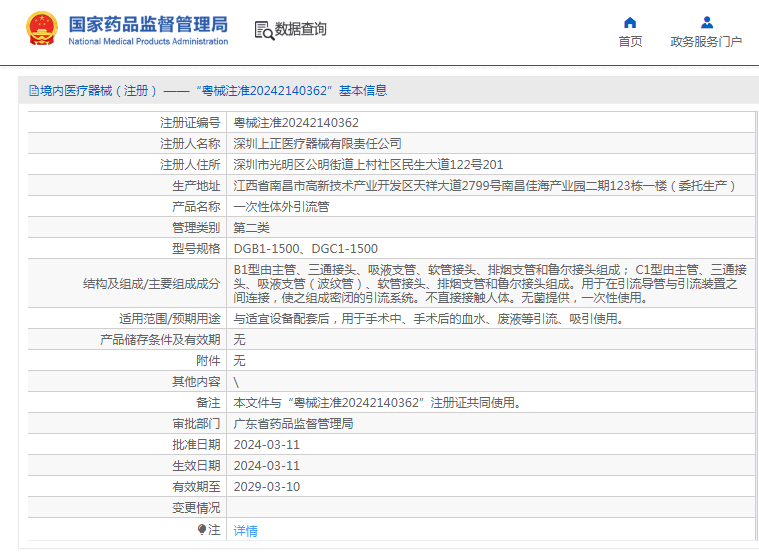
Task: Click the 产品储存条件及有效期 label
Action: pyautogui.click(x=160, y=339)
